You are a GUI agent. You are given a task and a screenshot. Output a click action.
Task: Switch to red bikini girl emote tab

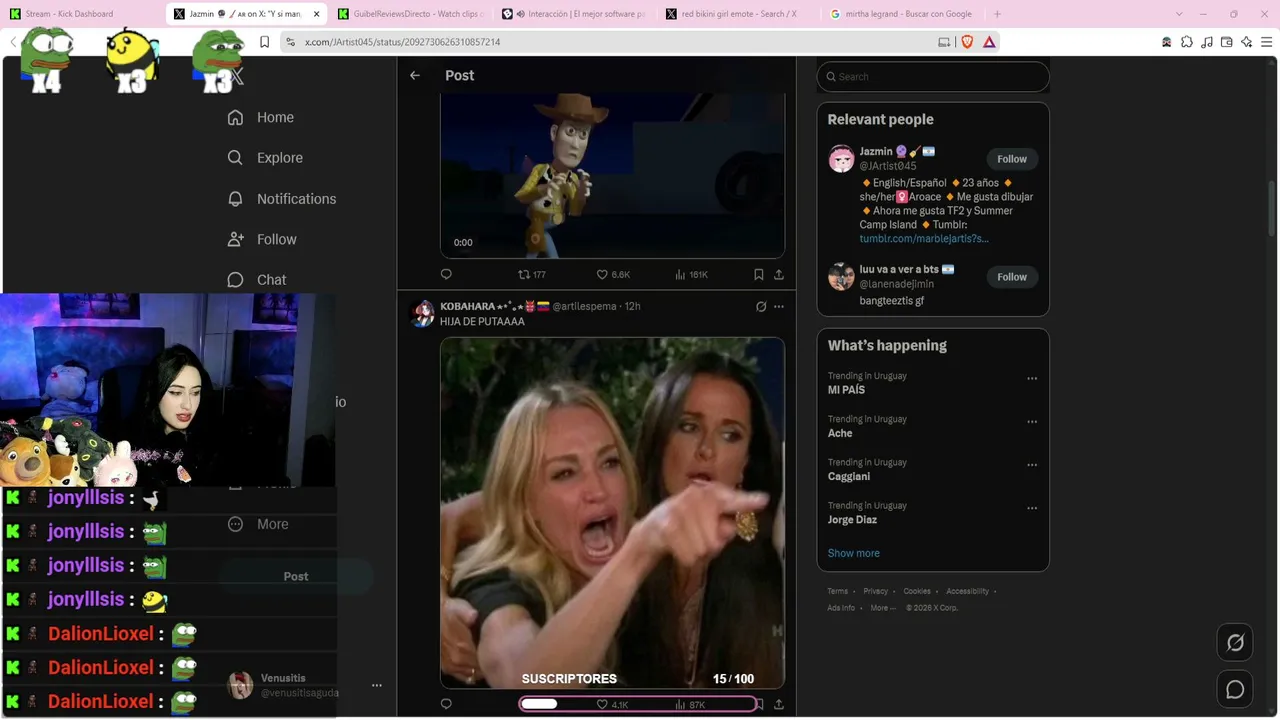739,14
